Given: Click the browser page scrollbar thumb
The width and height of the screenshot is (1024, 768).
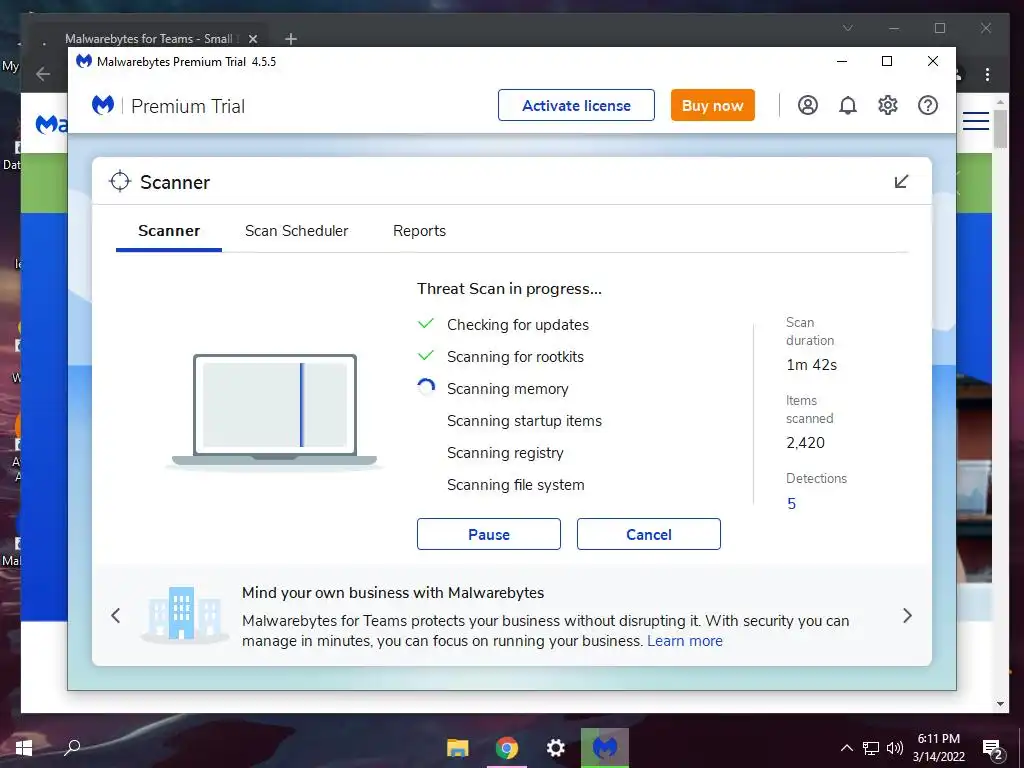Looking at the screenshot, I should [1000, 129].
